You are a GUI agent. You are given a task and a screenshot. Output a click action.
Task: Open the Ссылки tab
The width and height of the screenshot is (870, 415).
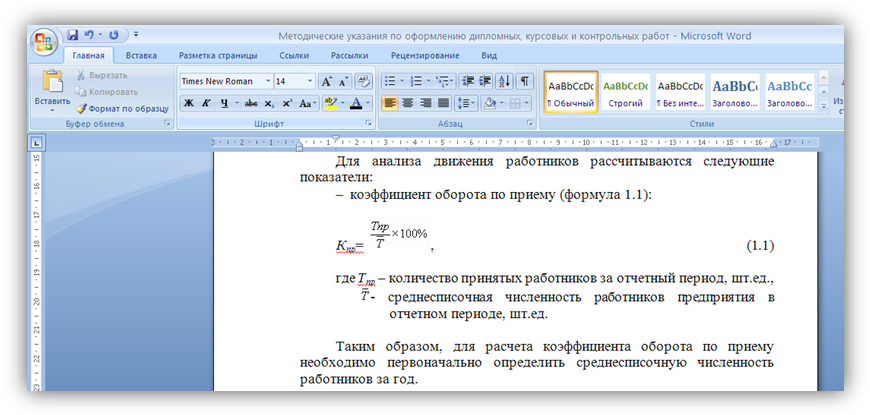point(294,55)
